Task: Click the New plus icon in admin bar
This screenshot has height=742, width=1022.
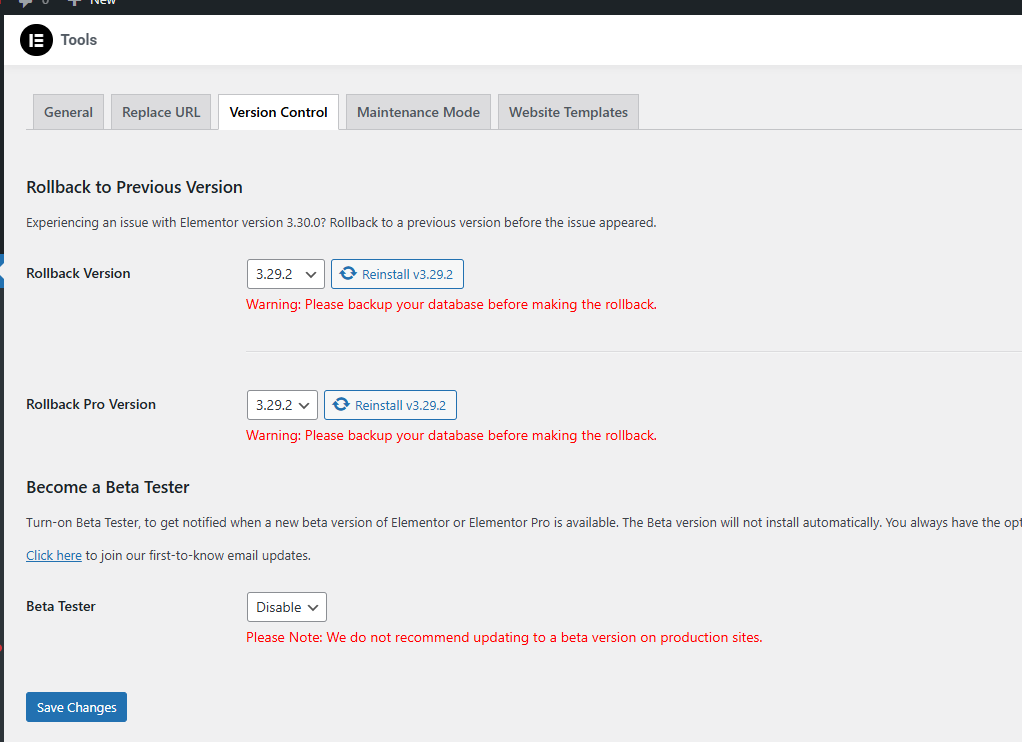Action: [x=74, y=3]
